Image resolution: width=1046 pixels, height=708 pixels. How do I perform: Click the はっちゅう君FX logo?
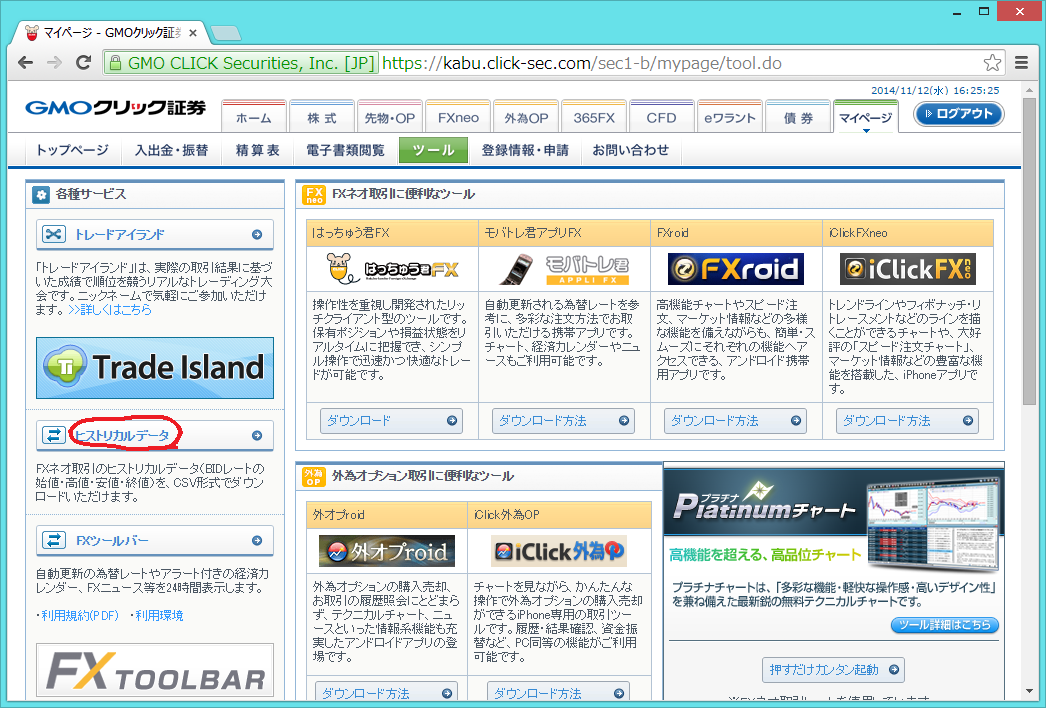pyautogui.click(x=392, y=268)
